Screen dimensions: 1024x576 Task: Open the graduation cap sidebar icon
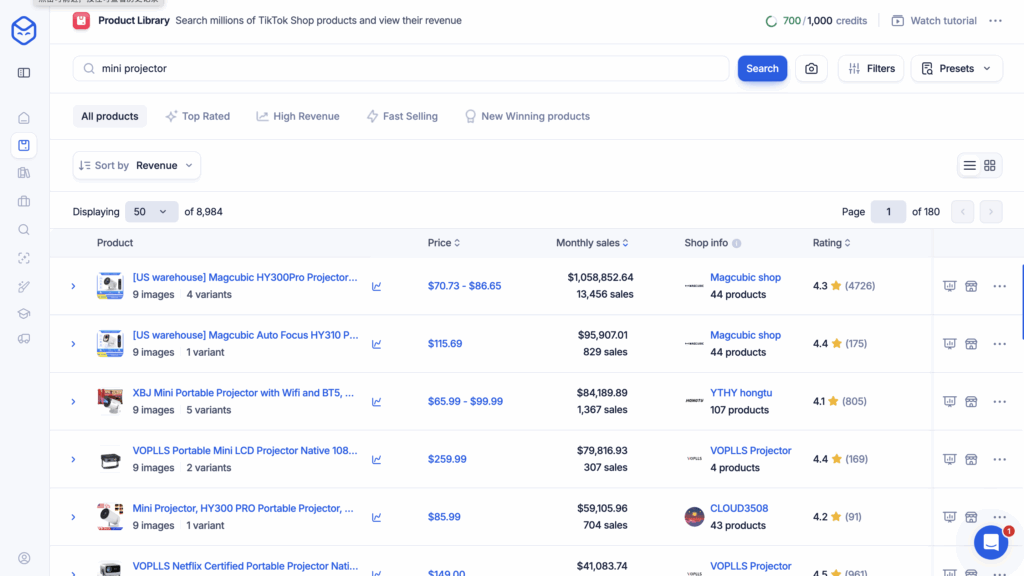24,313
